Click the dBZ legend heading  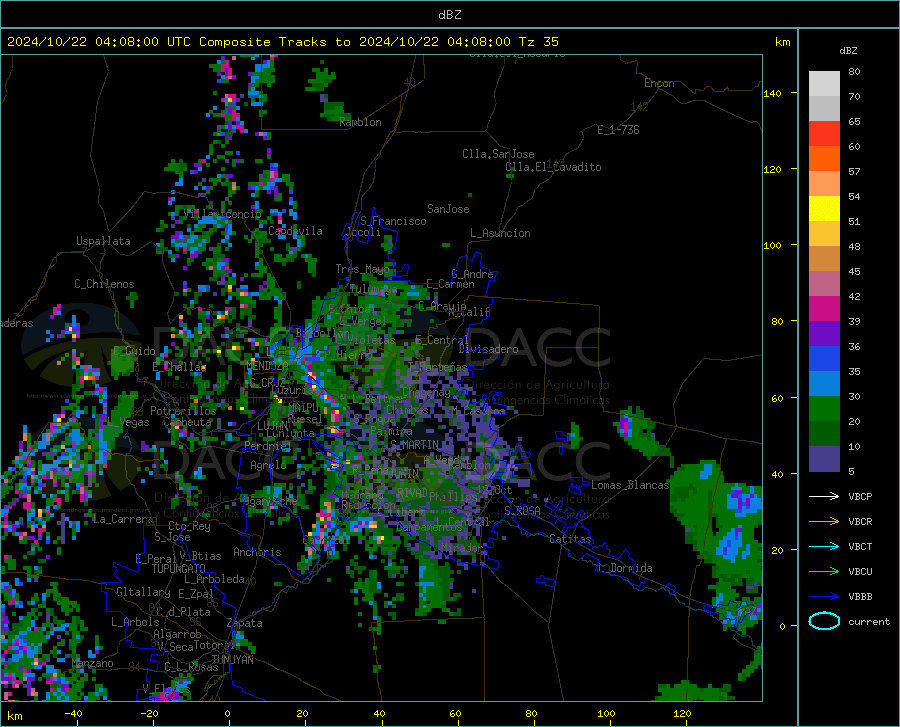[x=848, y=50]
